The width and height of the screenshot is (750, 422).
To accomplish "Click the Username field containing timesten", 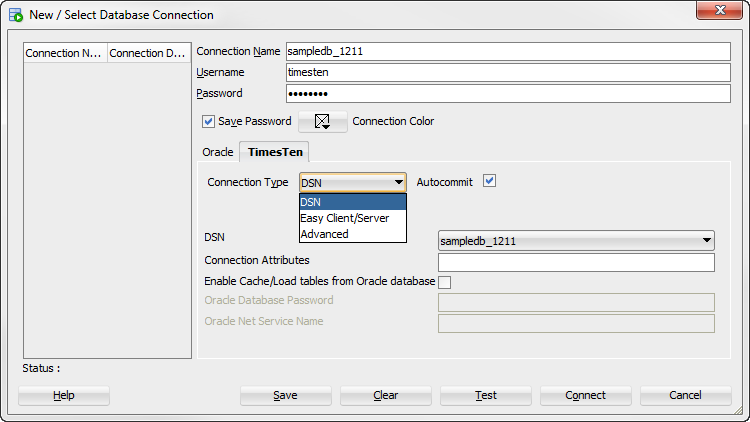I will [508, 73].
